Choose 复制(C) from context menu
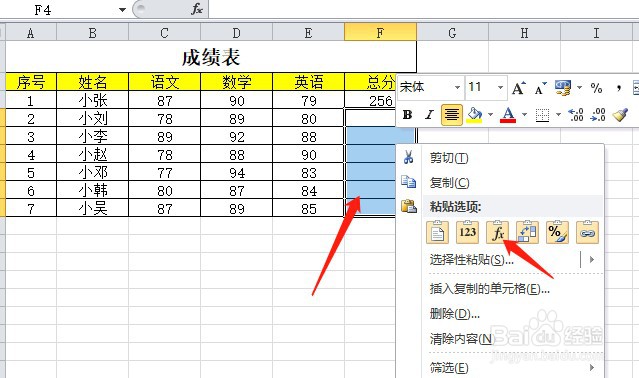 [450, 183]
